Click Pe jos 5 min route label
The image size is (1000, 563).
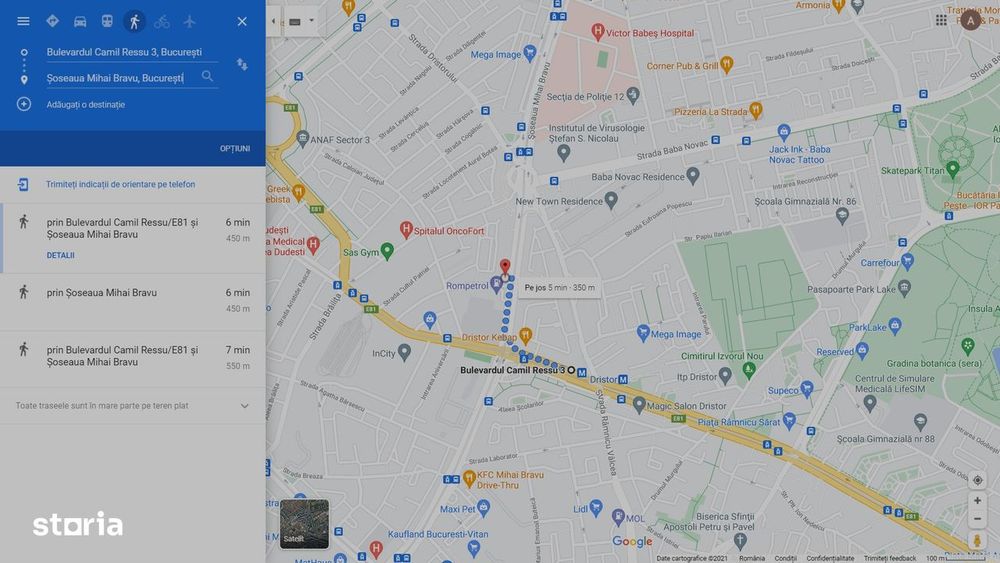pos(559,288)
